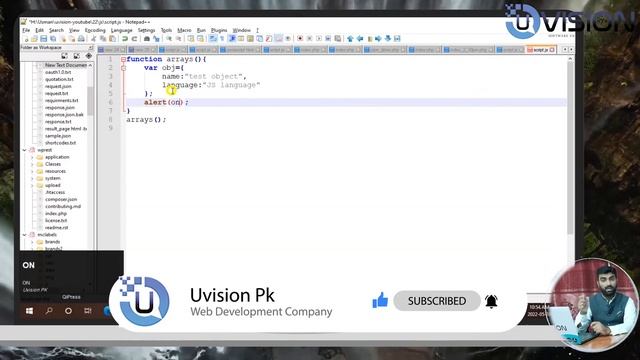
Task: Toggle the indent guide icon
Action: tap(232, 39)
